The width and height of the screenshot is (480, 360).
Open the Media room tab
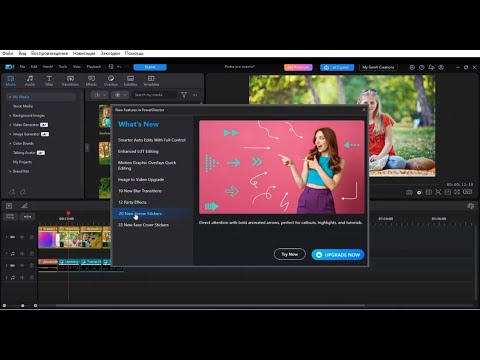(x=11, y=81)
